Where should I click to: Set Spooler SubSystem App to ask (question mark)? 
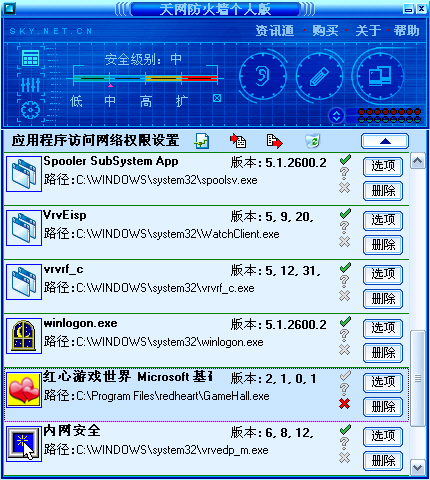pyautogui.click(x=344, y=173)
